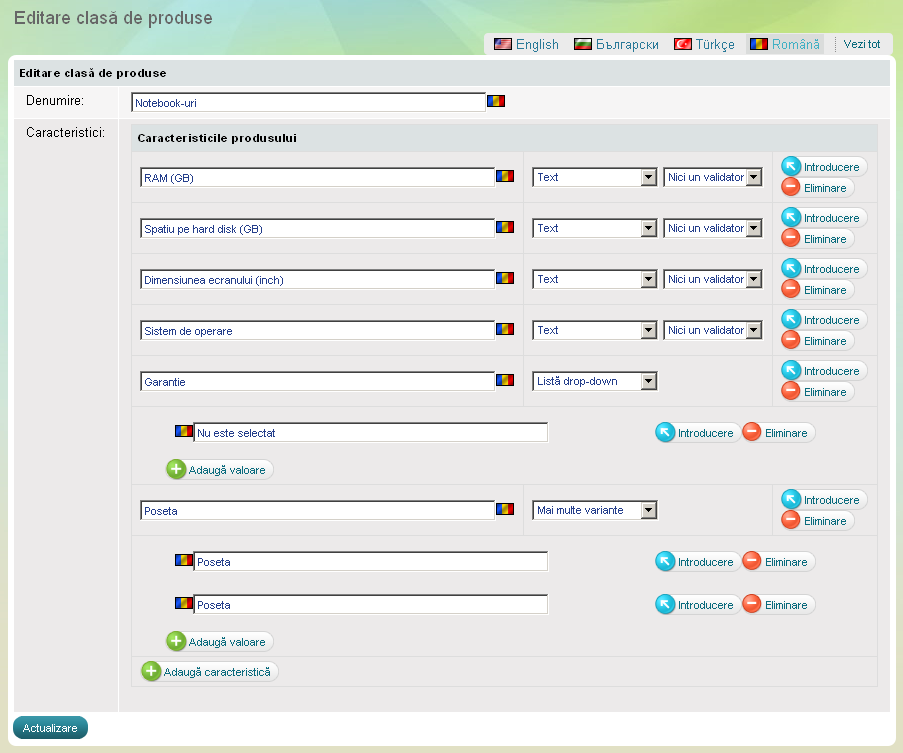Switch to the Български language tab
Image resolution: width=903 pixels, height=753 pixels.
click(x=616, y=44)
